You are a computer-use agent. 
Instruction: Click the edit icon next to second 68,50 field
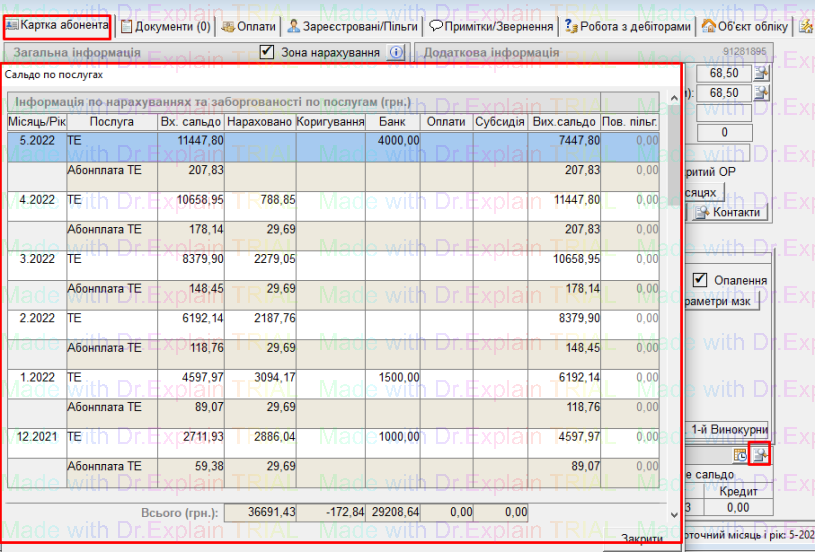[762, 93]
